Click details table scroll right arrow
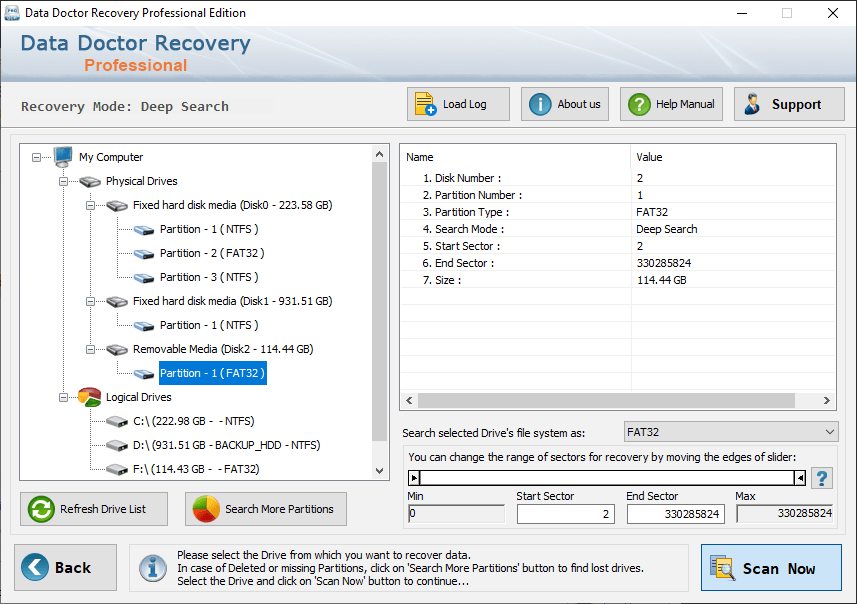Image resolution: width=857 pixels, height=604 pixels. (827, 401)
